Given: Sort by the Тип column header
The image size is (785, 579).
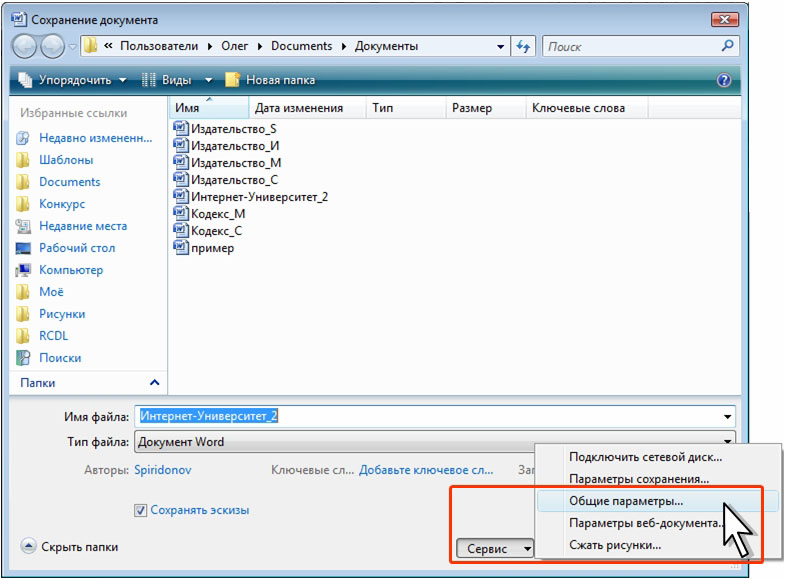Looking at the screenshot, I should point(406,108).
